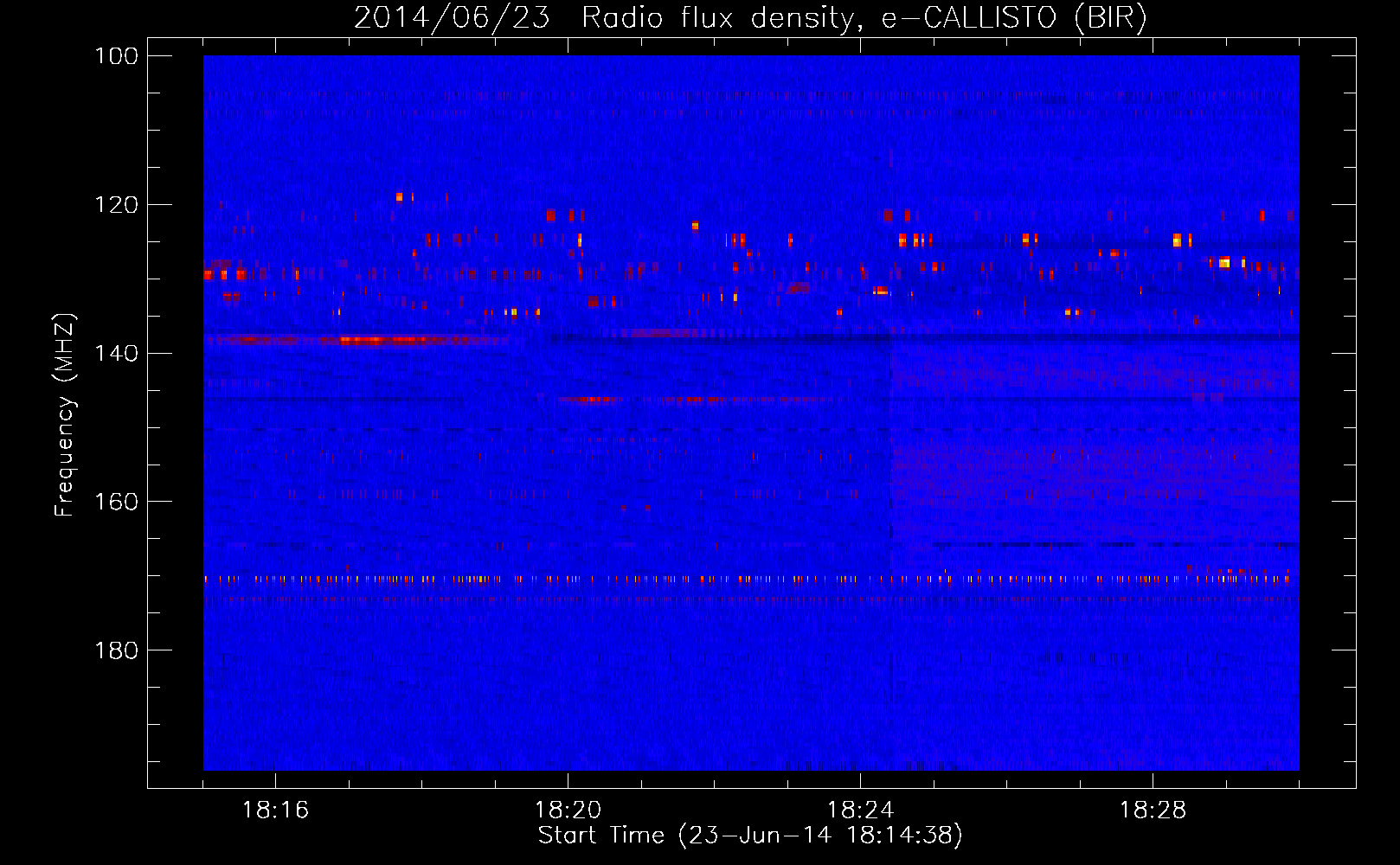Click the 18:16 time tick label
Viewport: 1400px width, 865px height.
coord(275,811)
